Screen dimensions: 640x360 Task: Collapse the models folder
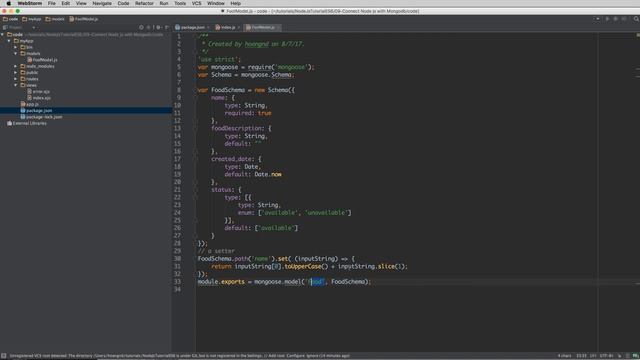click(x=16, y=53)
